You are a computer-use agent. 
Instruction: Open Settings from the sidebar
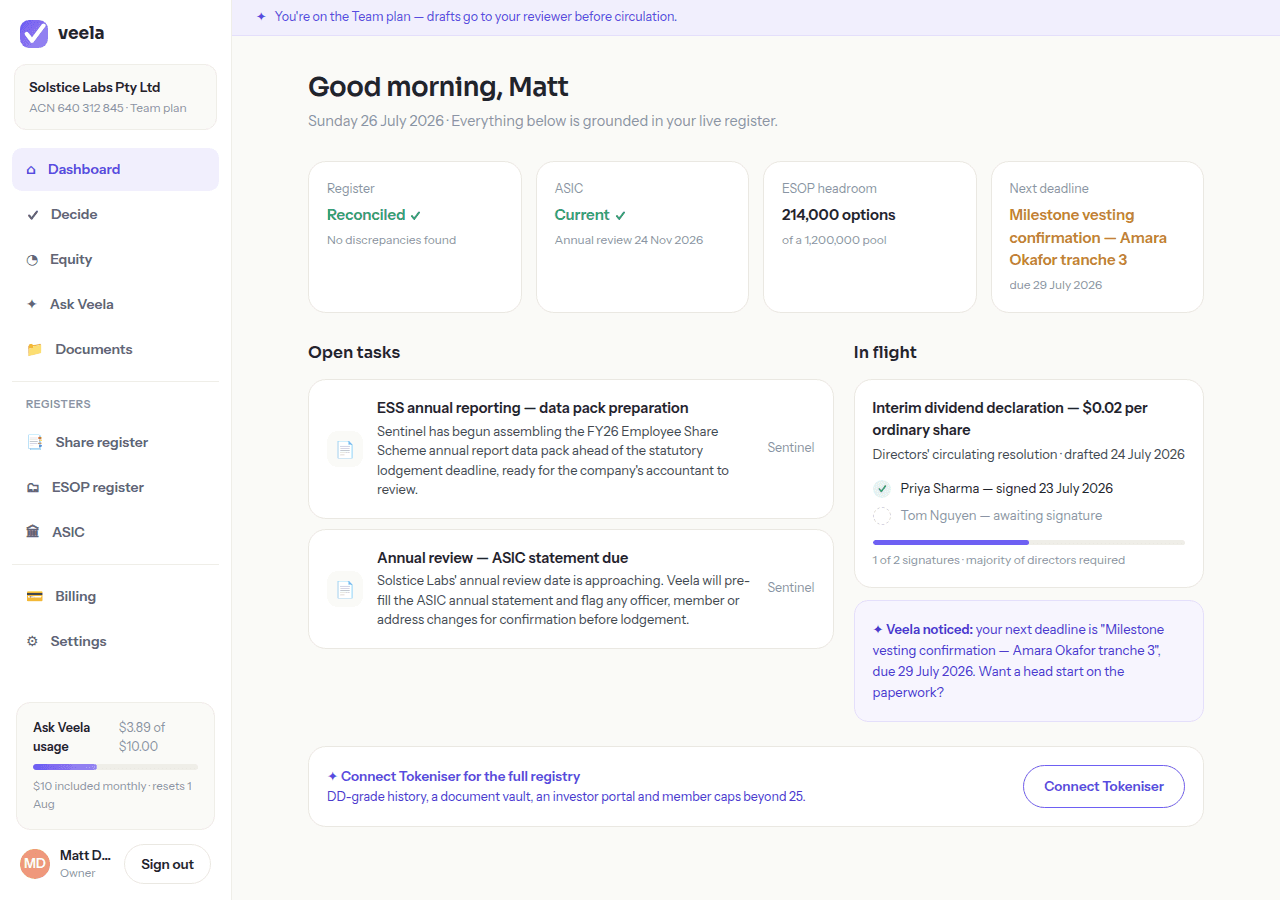[115, 641]
